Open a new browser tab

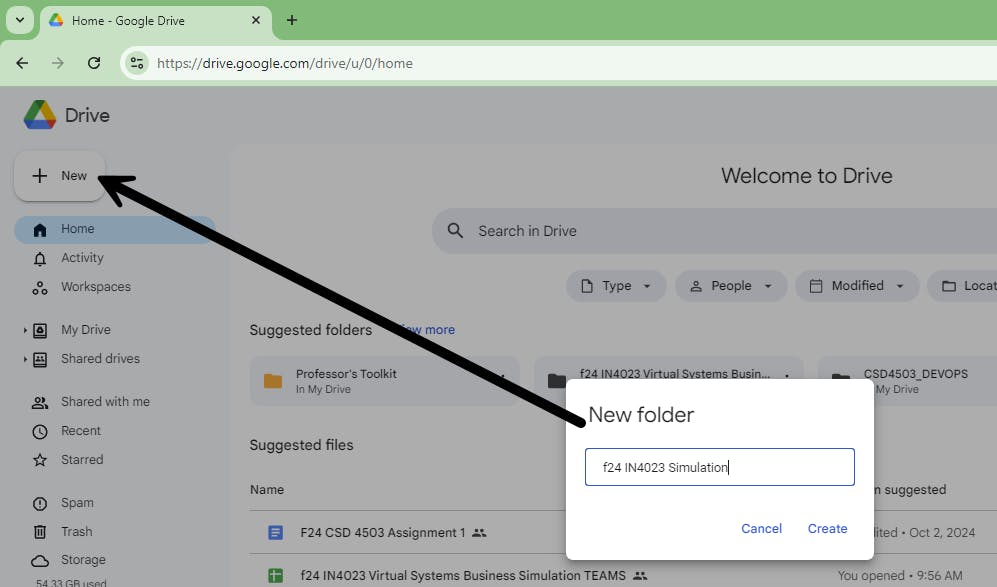point(292,20)
